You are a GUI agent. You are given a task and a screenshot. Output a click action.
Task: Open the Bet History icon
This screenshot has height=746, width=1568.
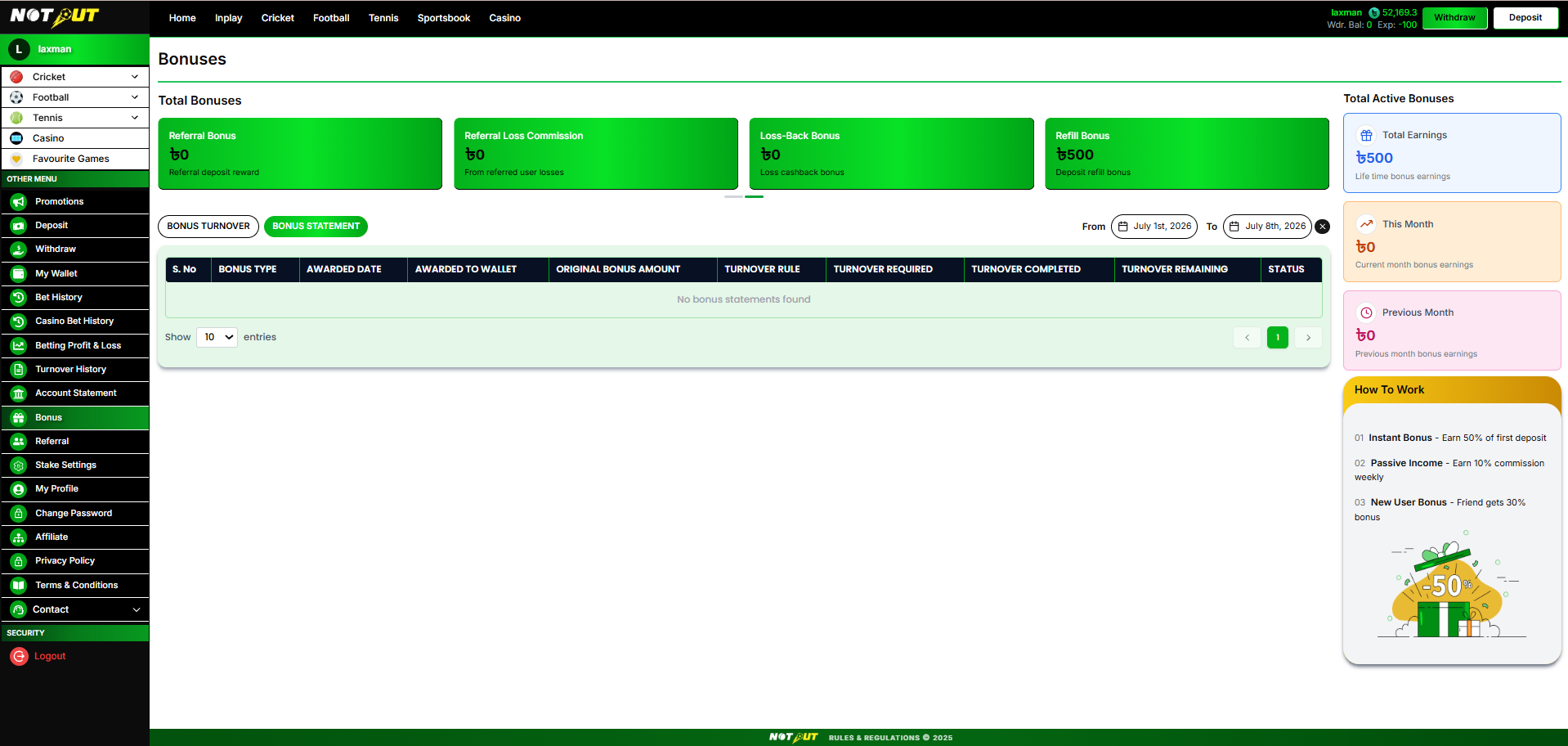[18, 298]
